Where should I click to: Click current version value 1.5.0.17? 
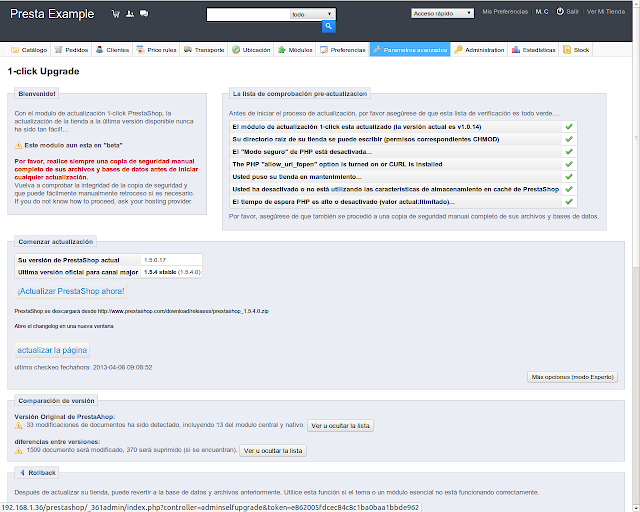tap(155, 260)
